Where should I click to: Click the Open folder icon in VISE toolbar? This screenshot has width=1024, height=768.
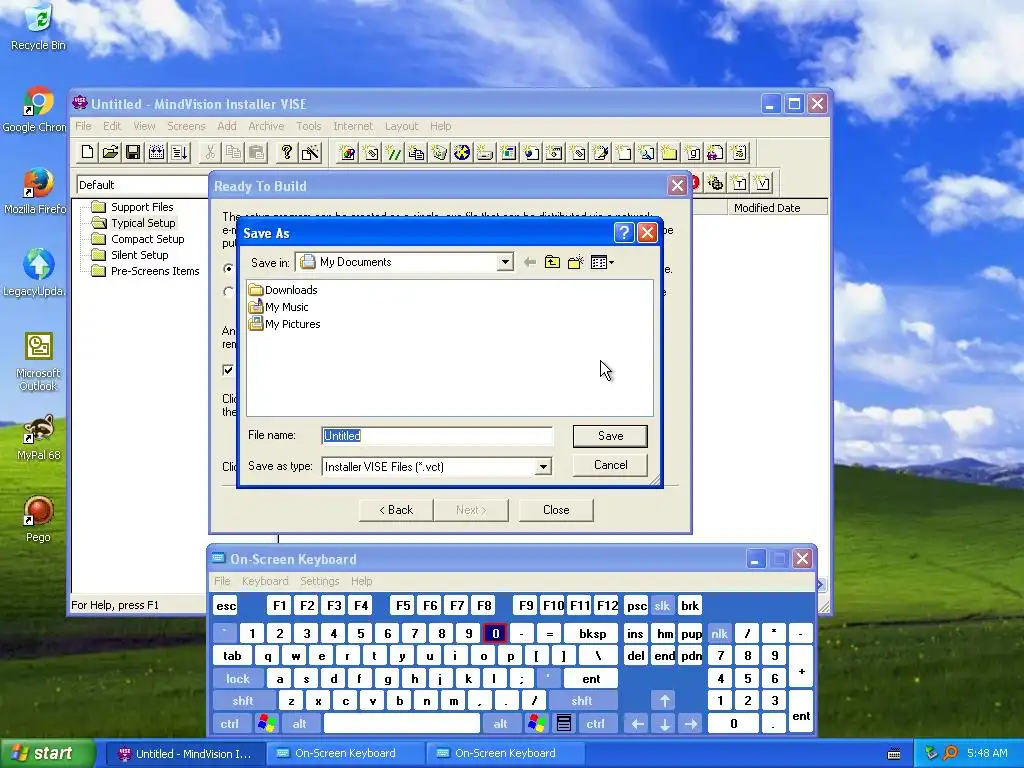110,152
